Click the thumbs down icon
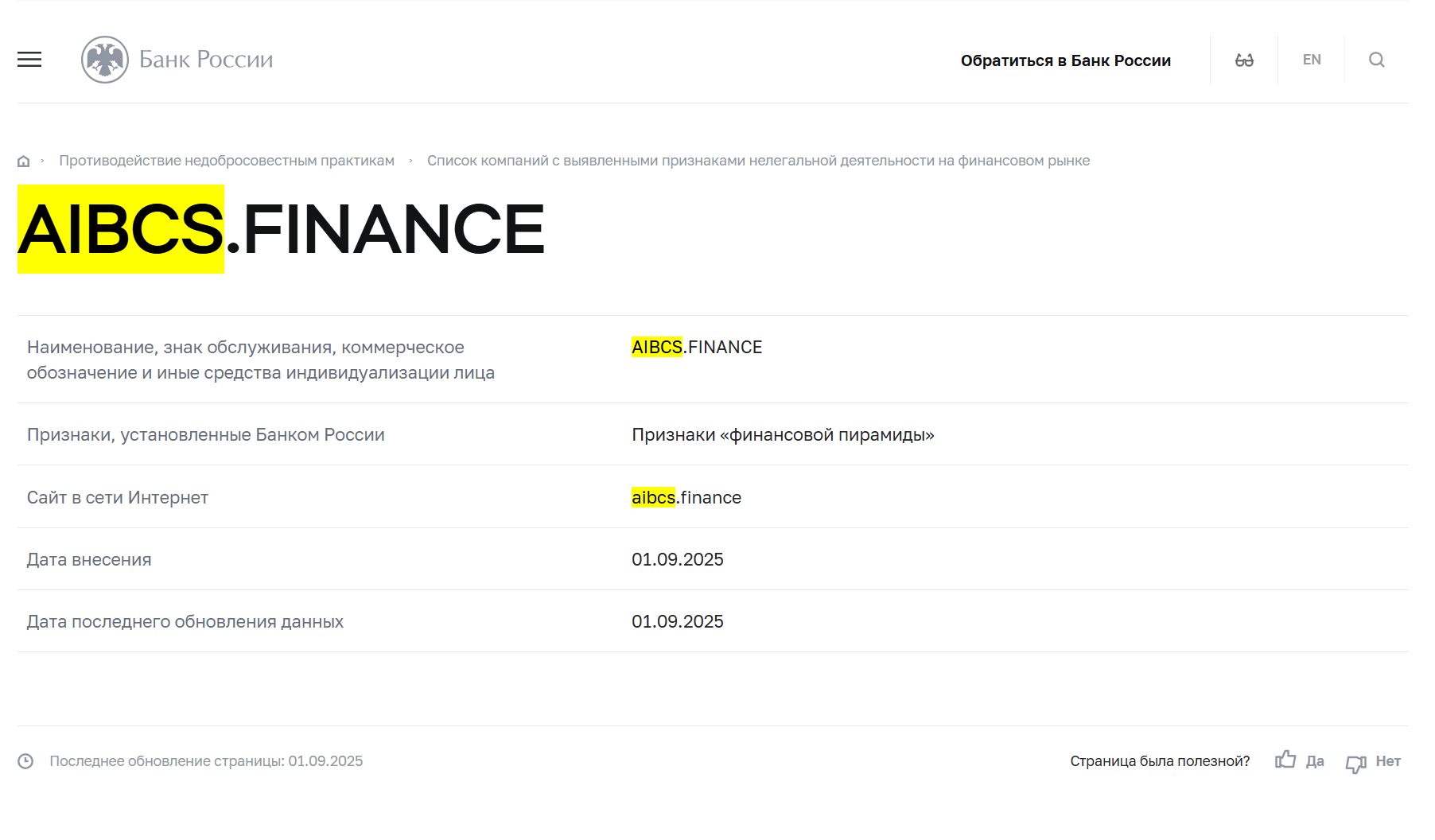The width and height of the screenshot is (1435, 840). (x=1356, y=764)
